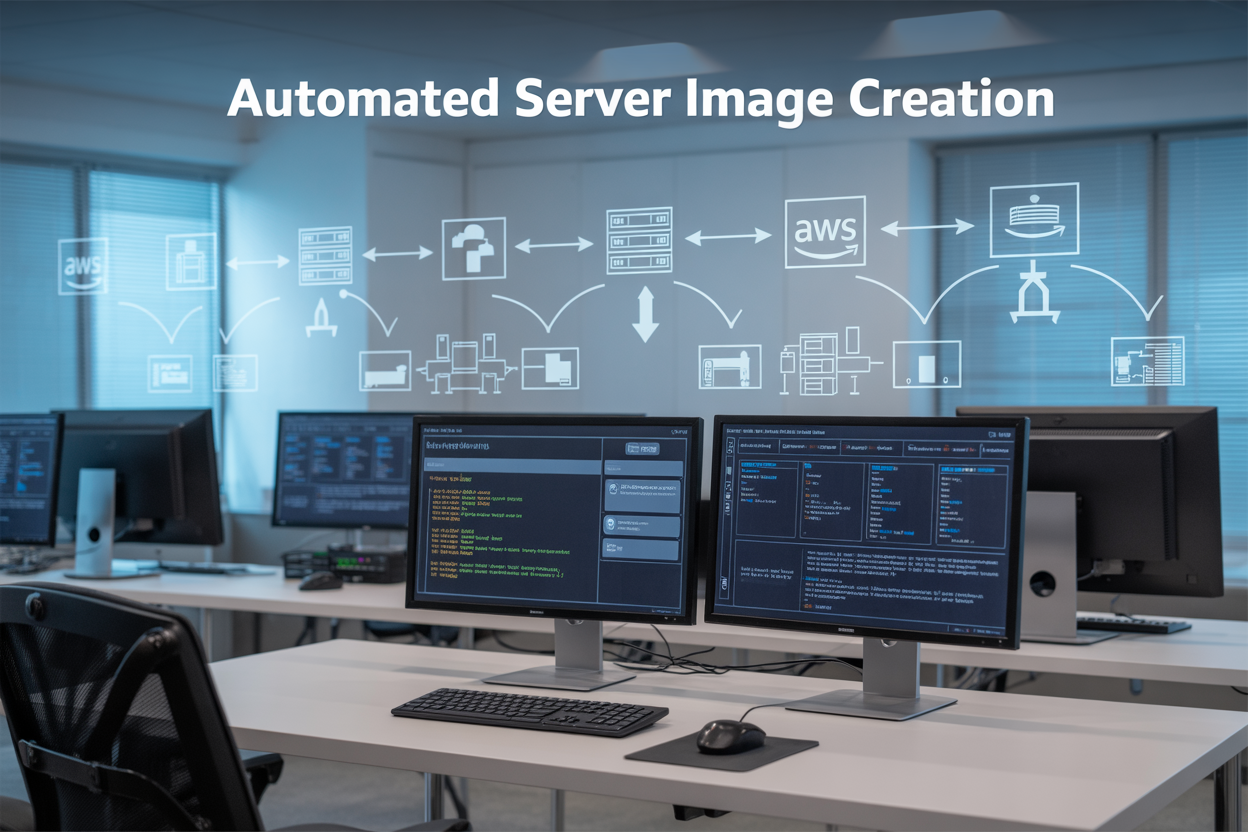Click the horizontal arrow left of the large AWS logo
This screenshot has height=832, width=1248.
[728, 237]
